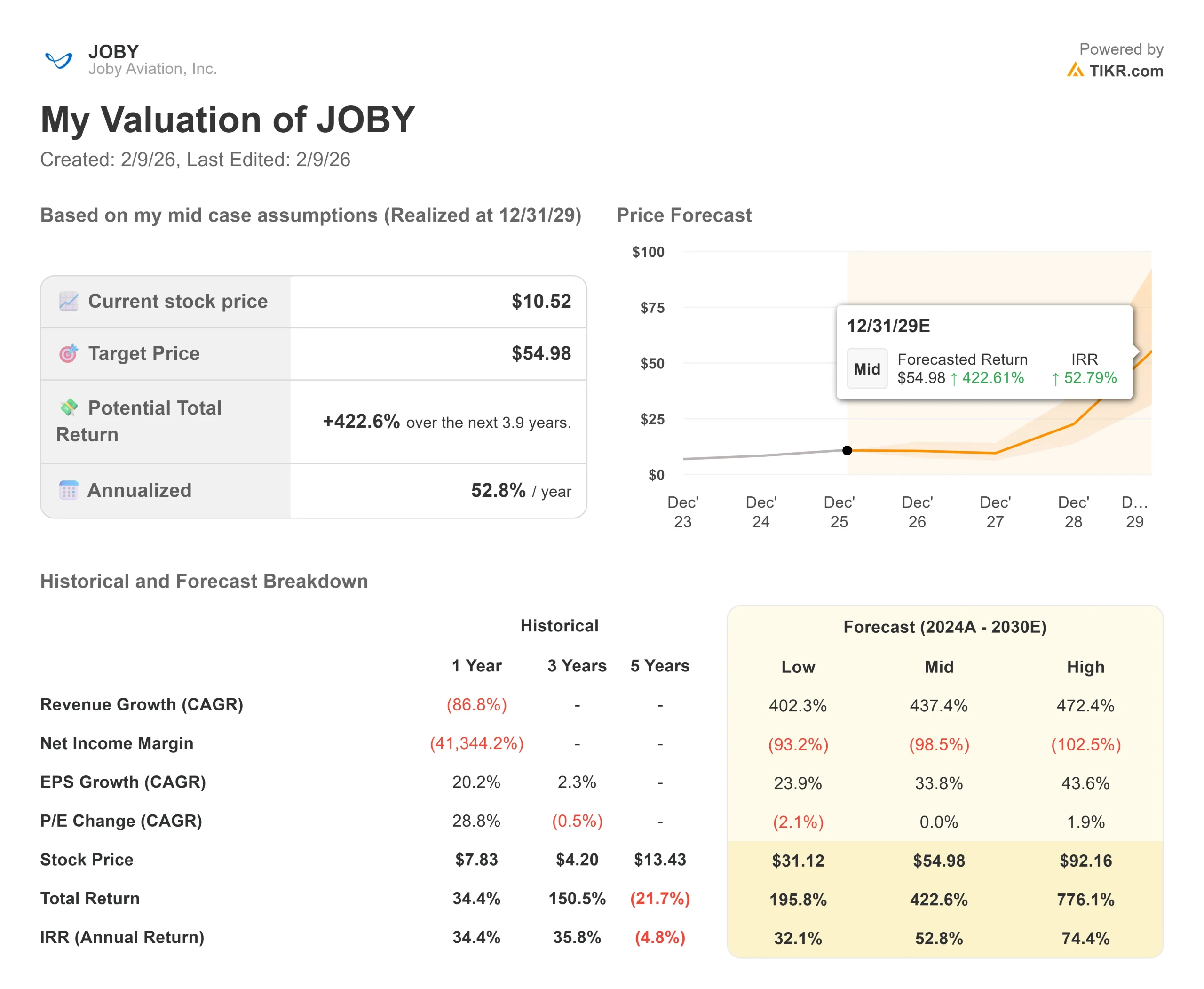
Task: Select the Low forecast column header
Action: pyautogui.click(x=797, y=667)
